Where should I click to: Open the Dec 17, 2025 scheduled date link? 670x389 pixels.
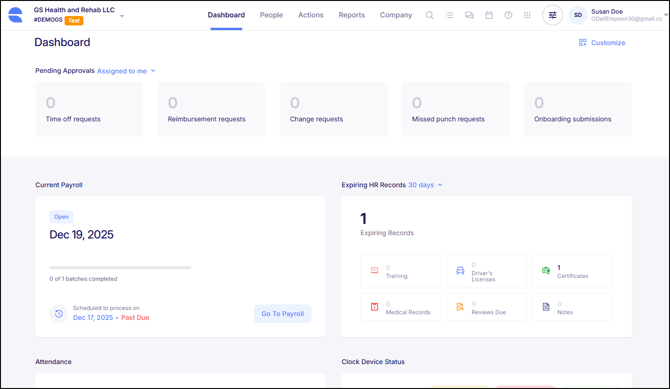(x=93, y=318)
